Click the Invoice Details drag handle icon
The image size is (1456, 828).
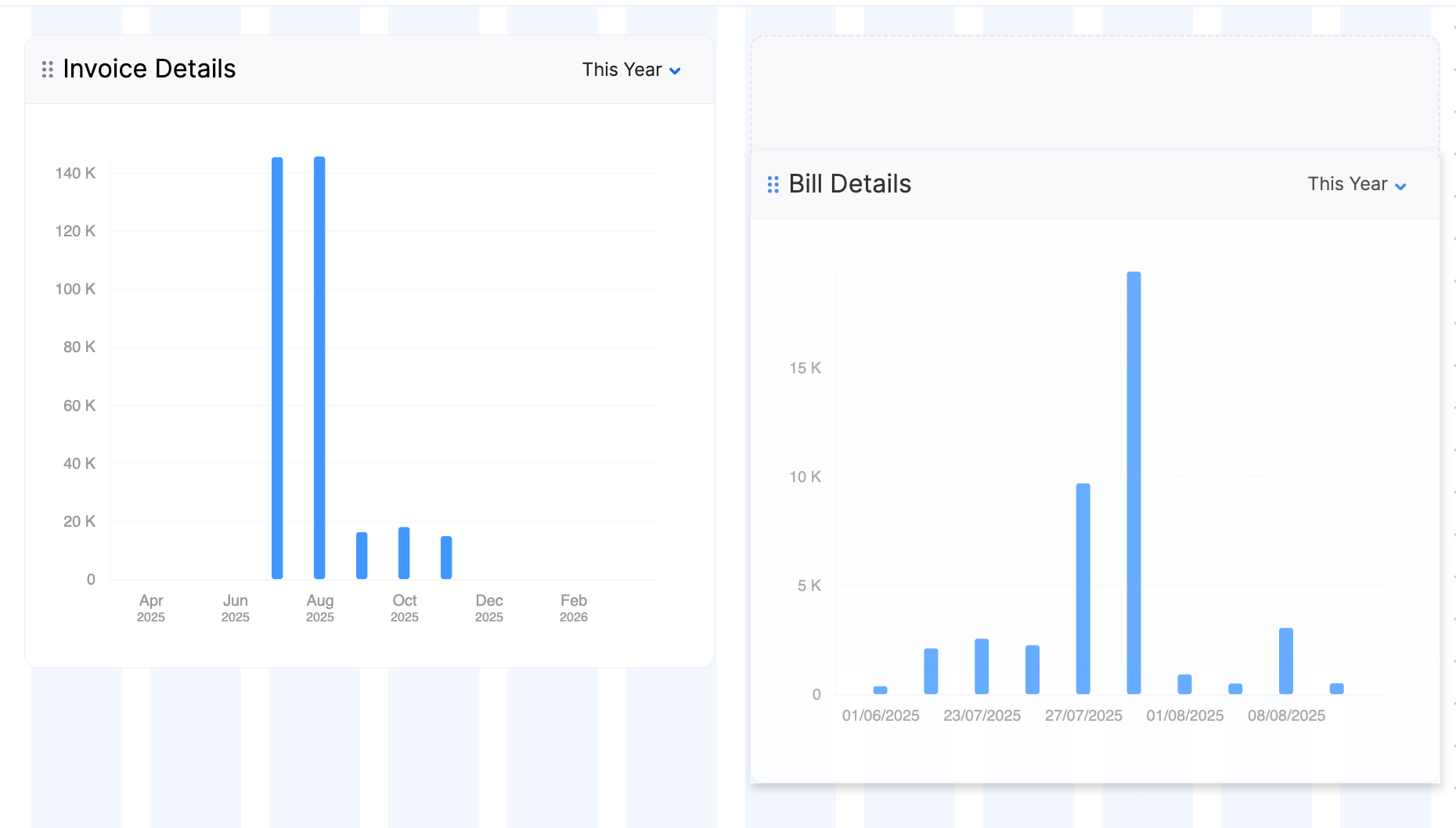click(x=48, y=70)
